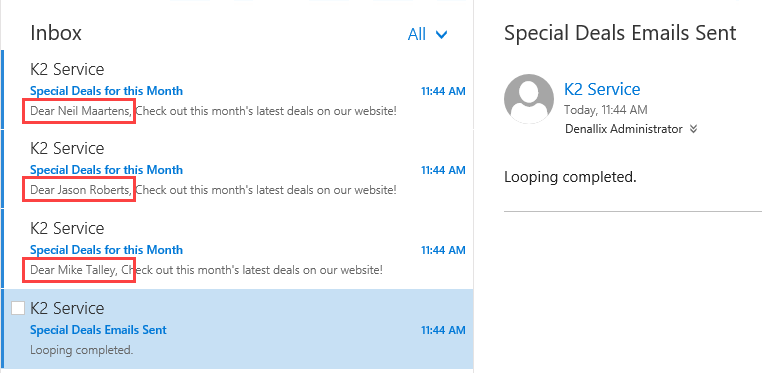
Task: Open the email addressed to Neil Maartens
Action: coord(237,90)
